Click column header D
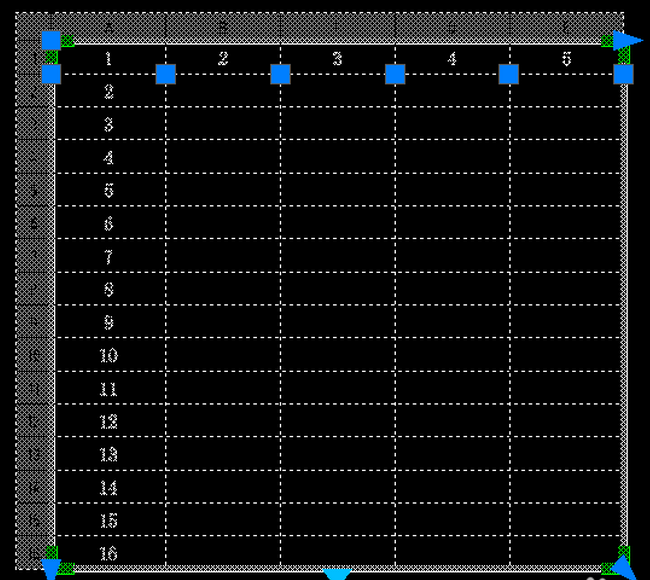This screenshot has width=650, height=580. coord(452,28)
